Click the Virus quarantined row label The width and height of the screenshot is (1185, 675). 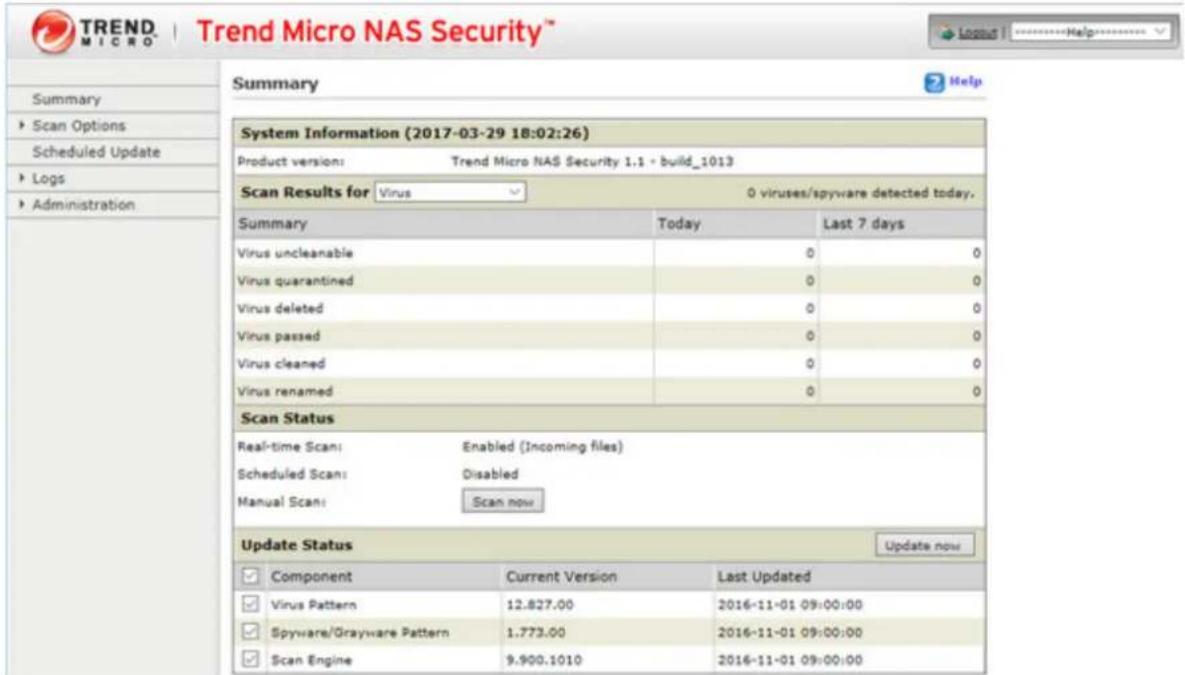[295, 281]
